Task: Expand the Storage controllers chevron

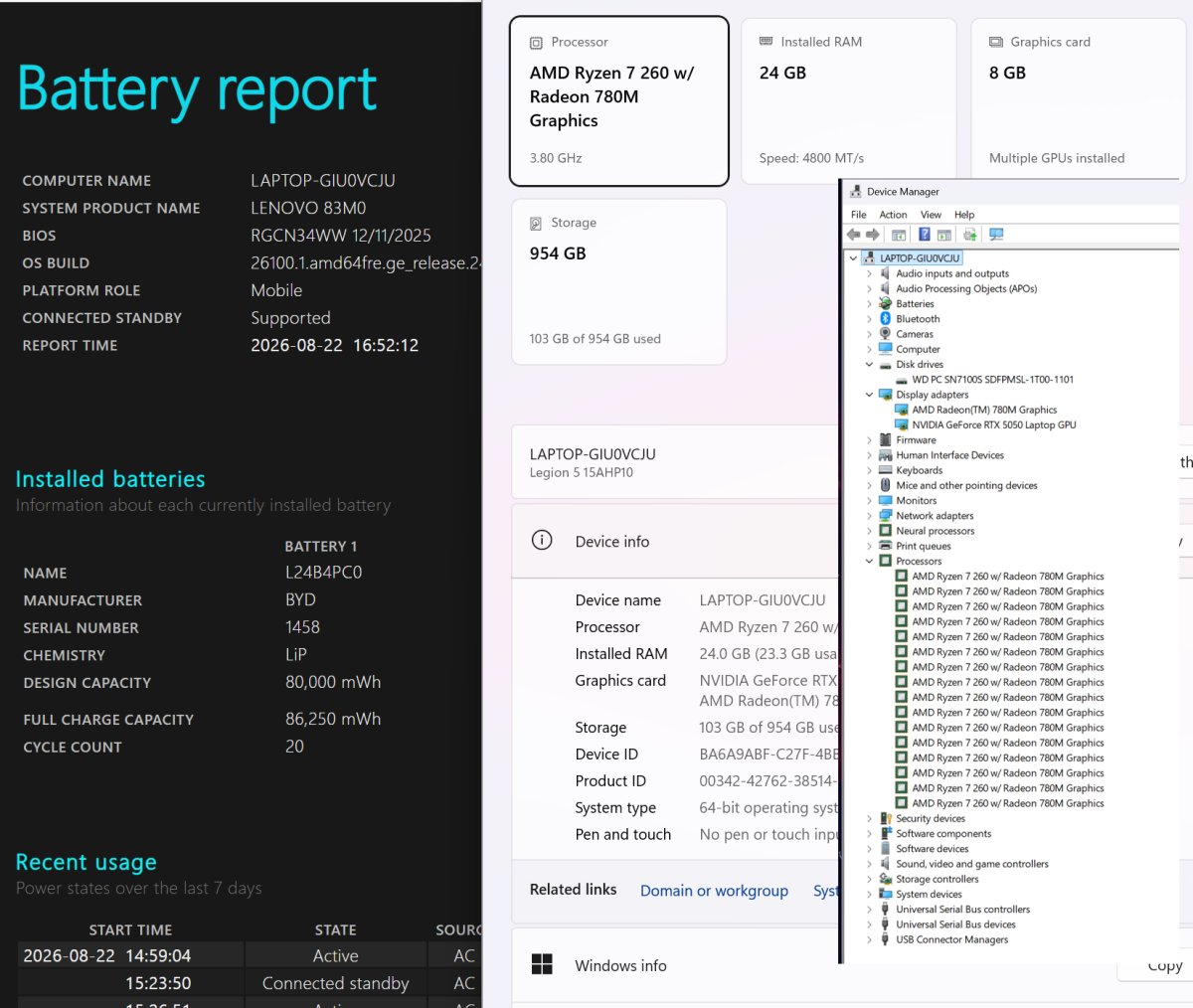Action: [869, 879]
